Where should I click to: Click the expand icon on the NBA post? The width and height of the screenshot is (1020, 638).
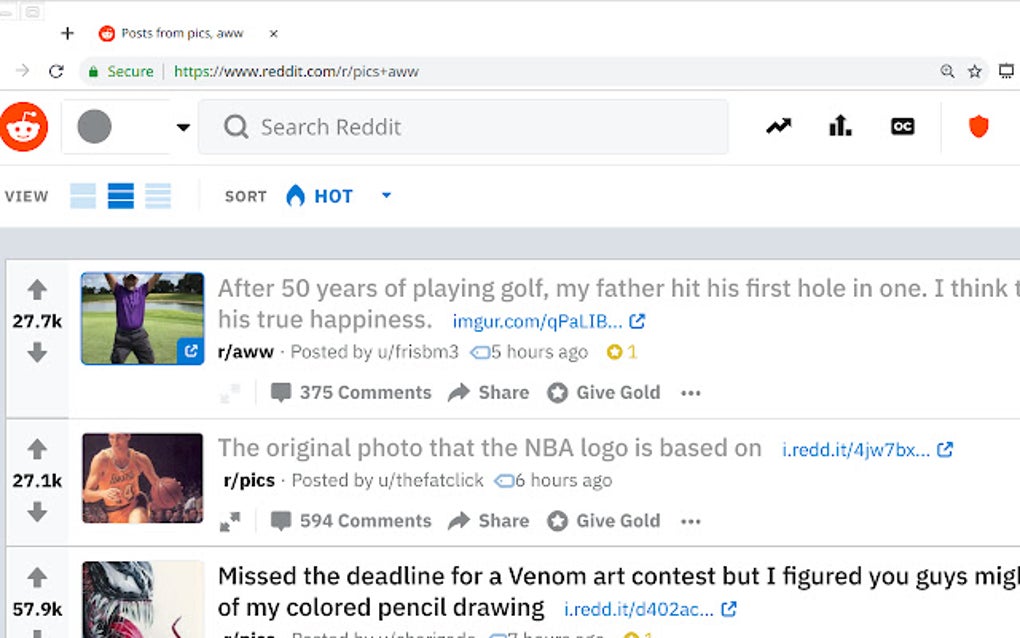230,521
